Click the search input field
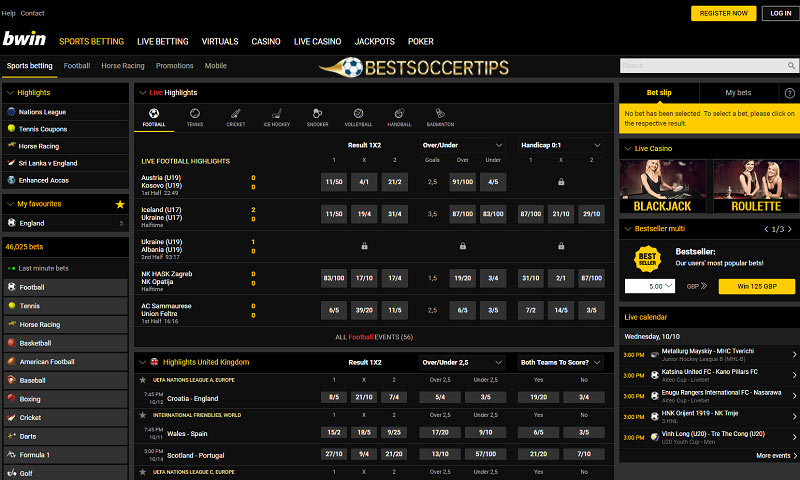800x480 pixels. pos(703,65)
